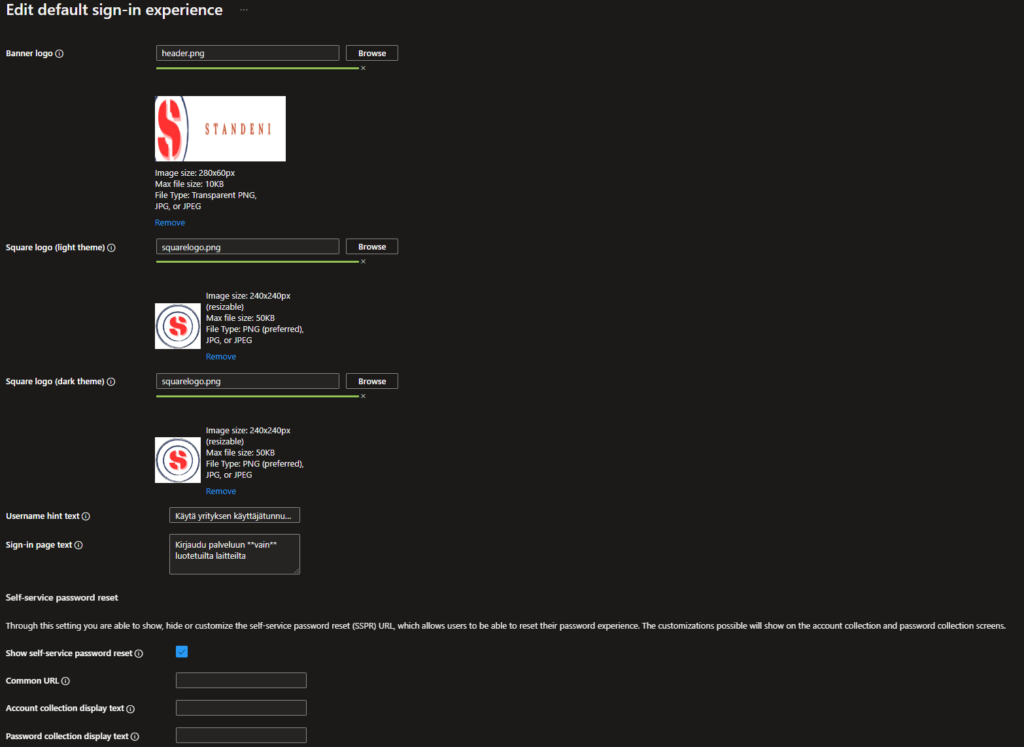View info for Show self-service password reset
Viewport: 1024px width, 747px height.
point(138,654)
